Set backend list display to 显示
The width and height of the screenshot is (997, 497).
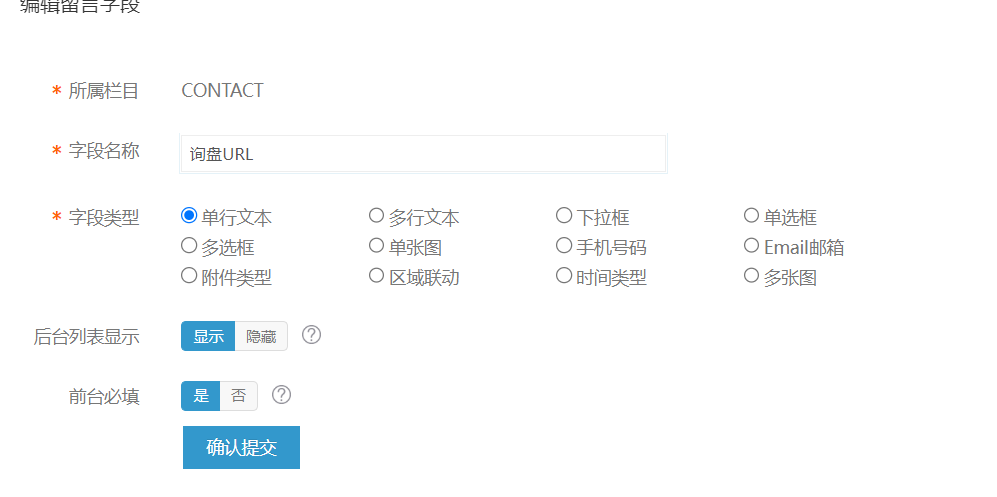point(208,336)
